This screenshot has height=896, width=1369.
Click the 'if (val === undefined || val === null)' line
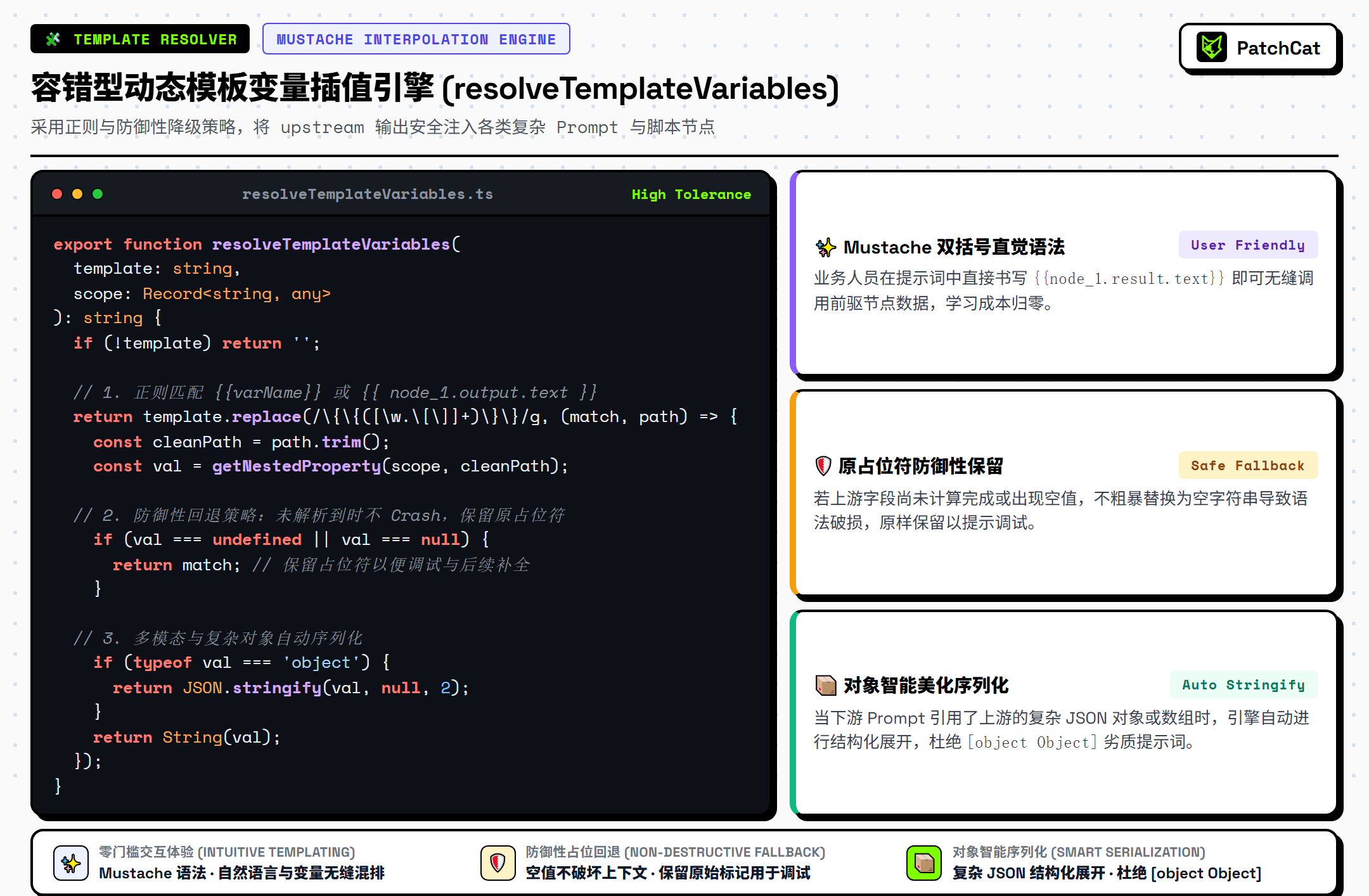tap(292, 540)
